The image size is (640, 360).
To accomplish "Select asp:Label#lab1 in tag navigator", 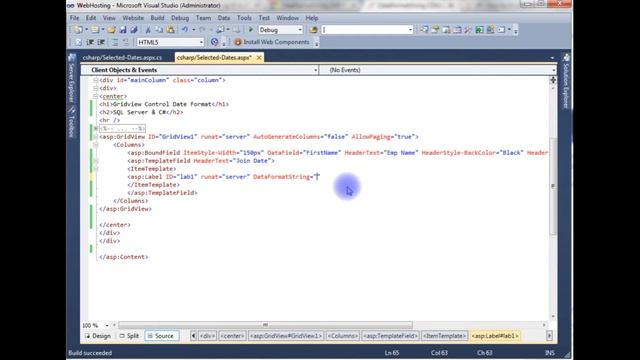I will 495,336.
